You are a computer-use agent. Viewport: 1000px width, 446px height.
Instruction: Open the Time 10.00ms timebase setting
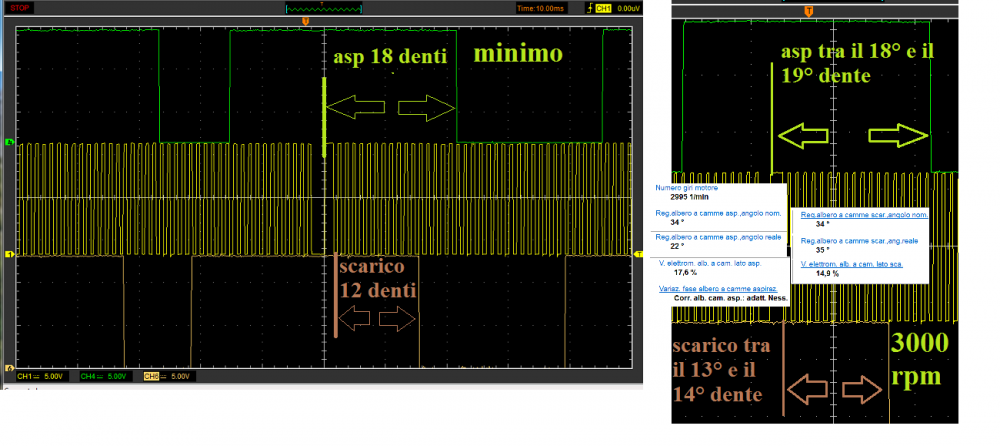(540, 8)
